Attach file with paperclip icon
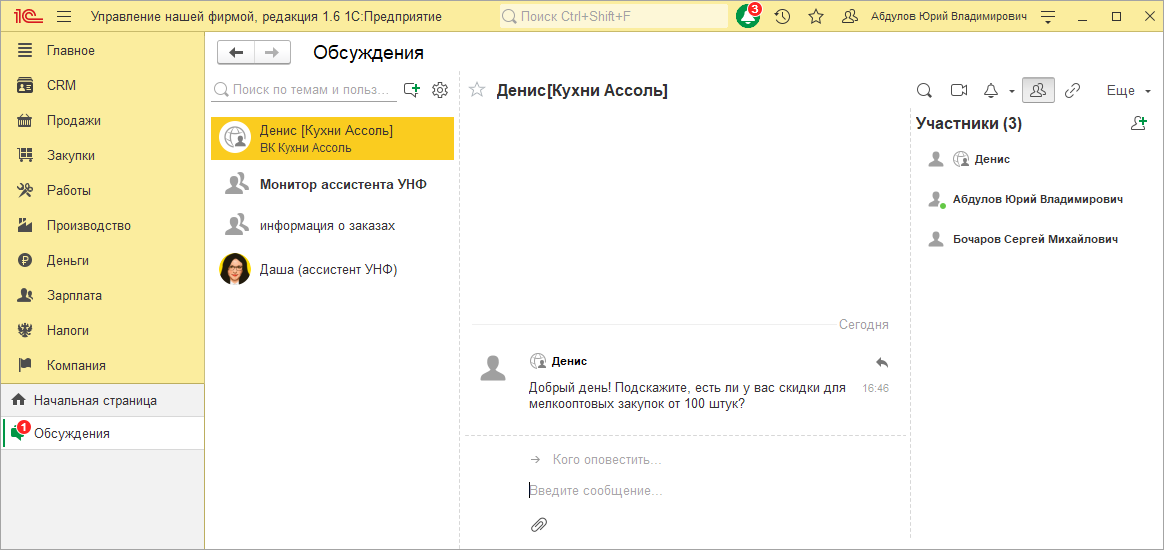Screen dimensions: 1164x550 (538, 524)
